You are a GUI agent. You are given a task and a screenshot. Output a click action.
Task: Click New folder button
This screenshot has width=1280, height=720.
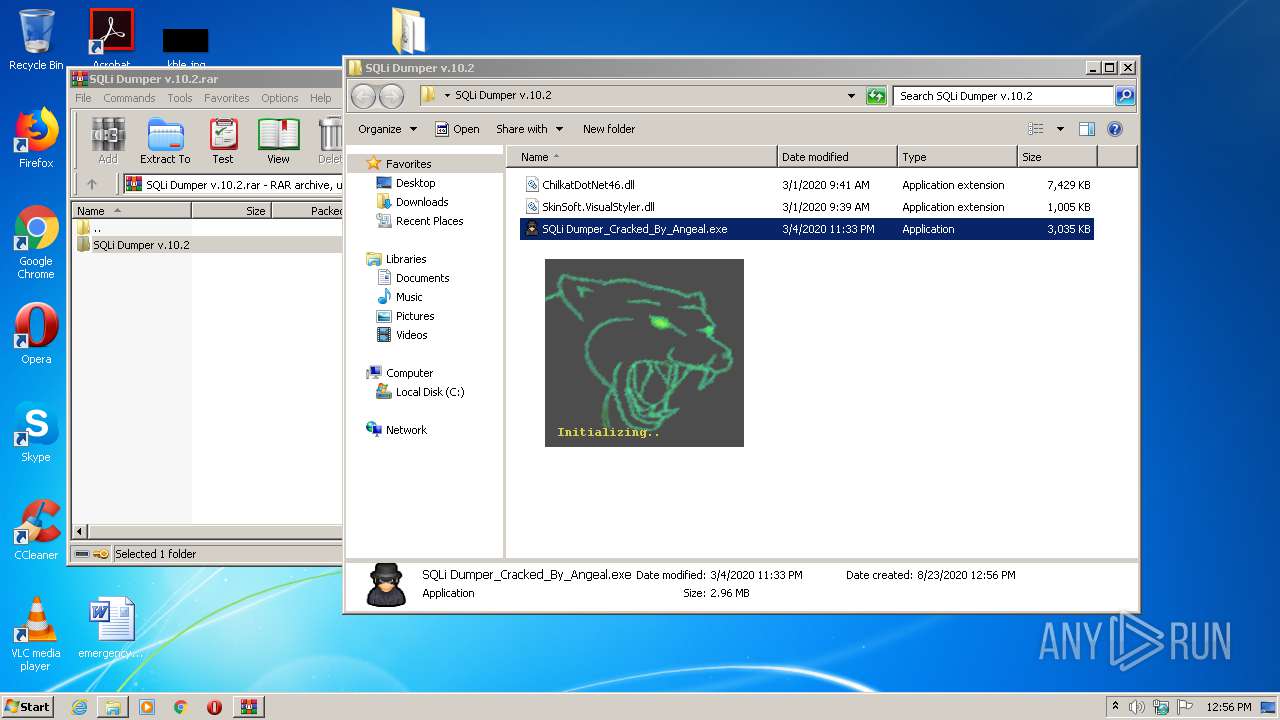coord(609,129)
